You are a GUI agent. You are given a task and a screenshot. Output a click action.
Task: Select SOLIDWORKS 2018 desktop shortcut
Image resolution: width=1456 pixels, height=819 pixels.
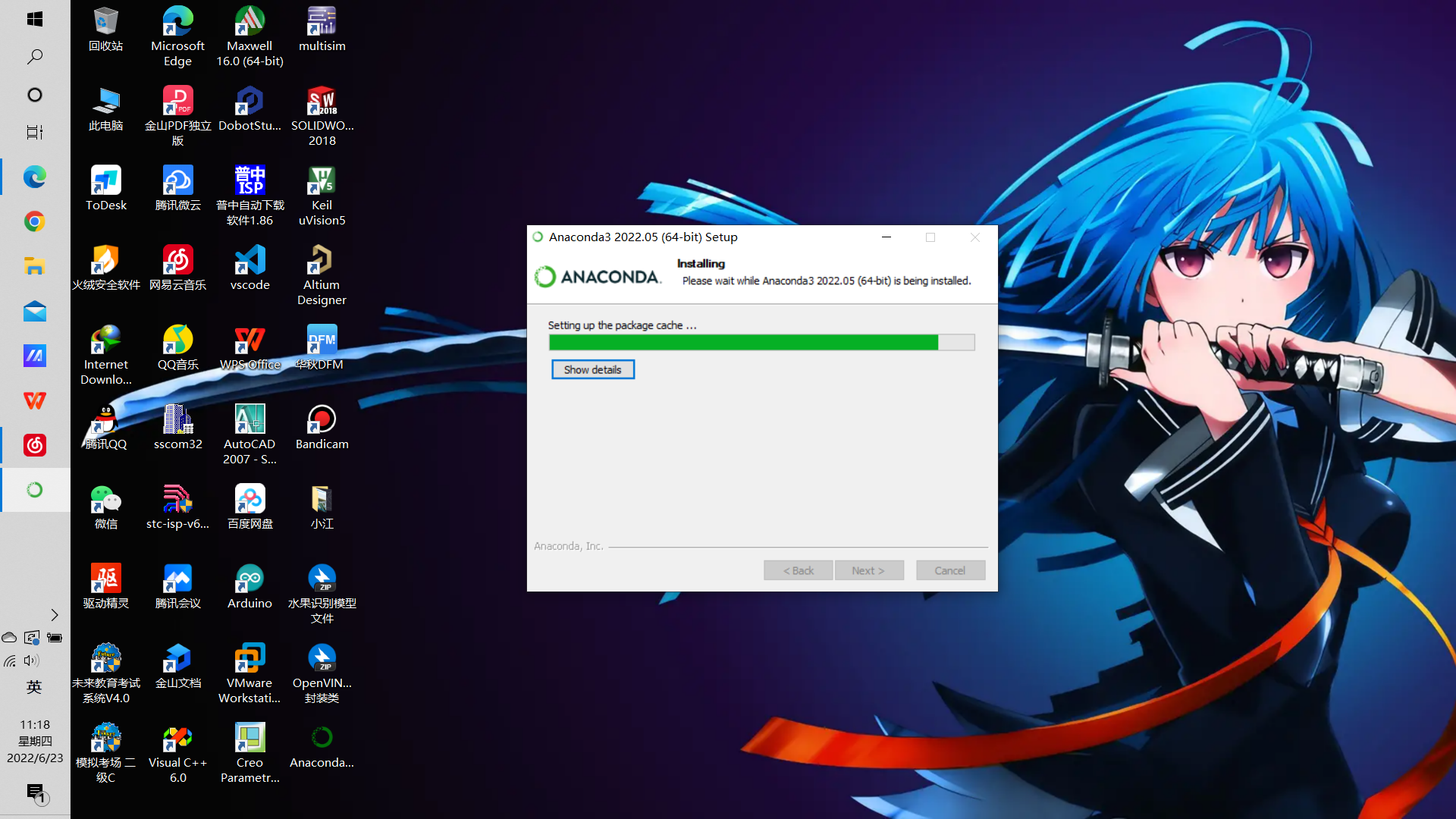click(x=322, y=116)
